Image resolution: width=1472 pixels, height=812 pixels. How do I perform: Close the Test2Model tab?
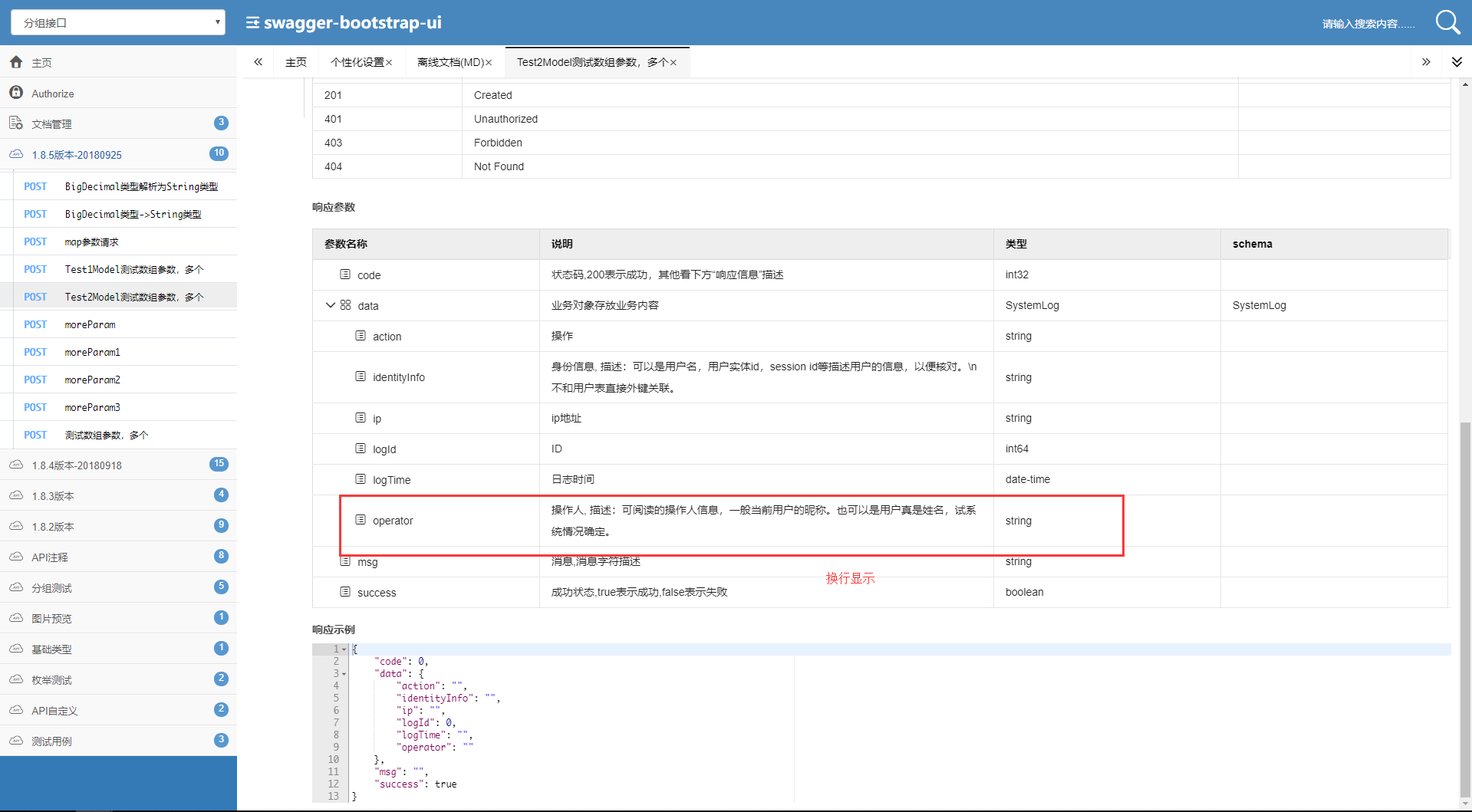click(x=673, y=63)
